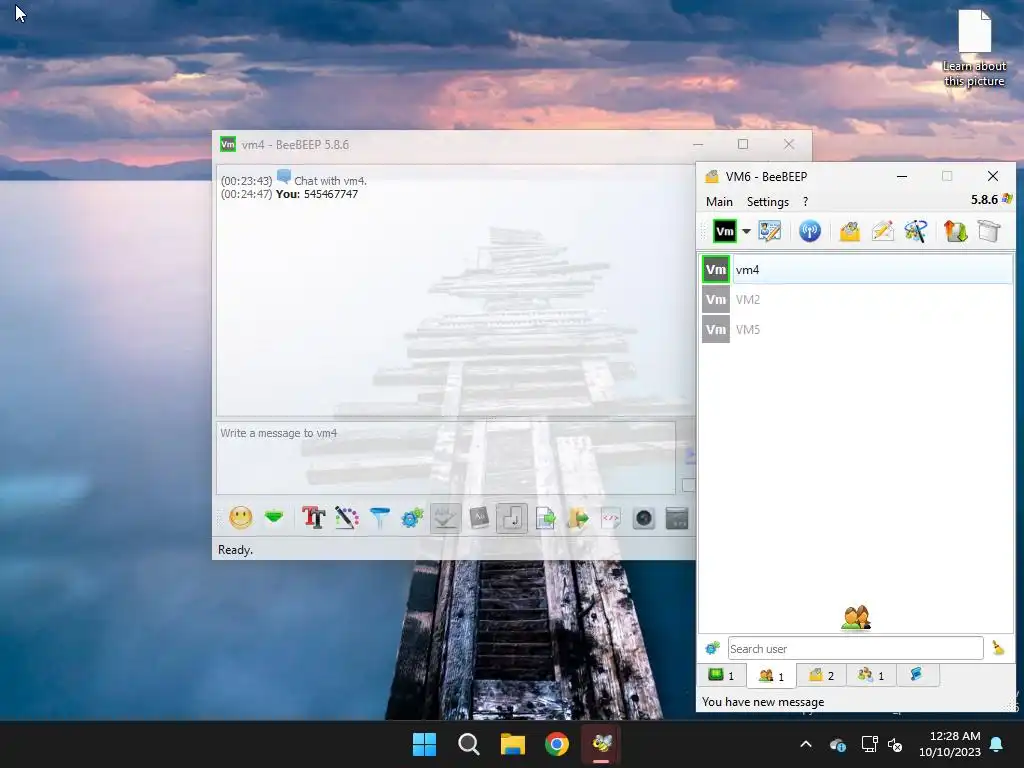Click the write message pencil envelope icon

click(x=882, y=231)
